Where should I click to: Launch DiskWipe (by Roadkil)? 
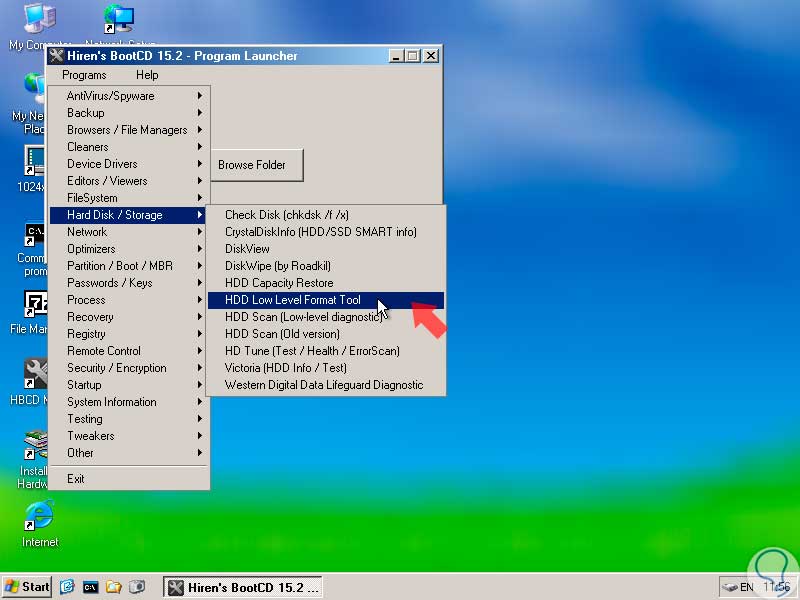(x=326, y=266)
